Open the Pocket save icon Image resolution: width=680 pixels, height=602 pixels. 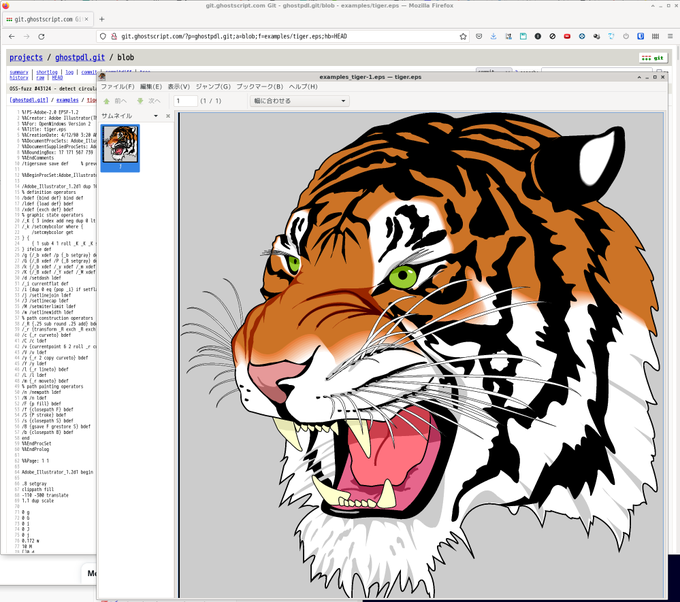(x=479, y=36)
